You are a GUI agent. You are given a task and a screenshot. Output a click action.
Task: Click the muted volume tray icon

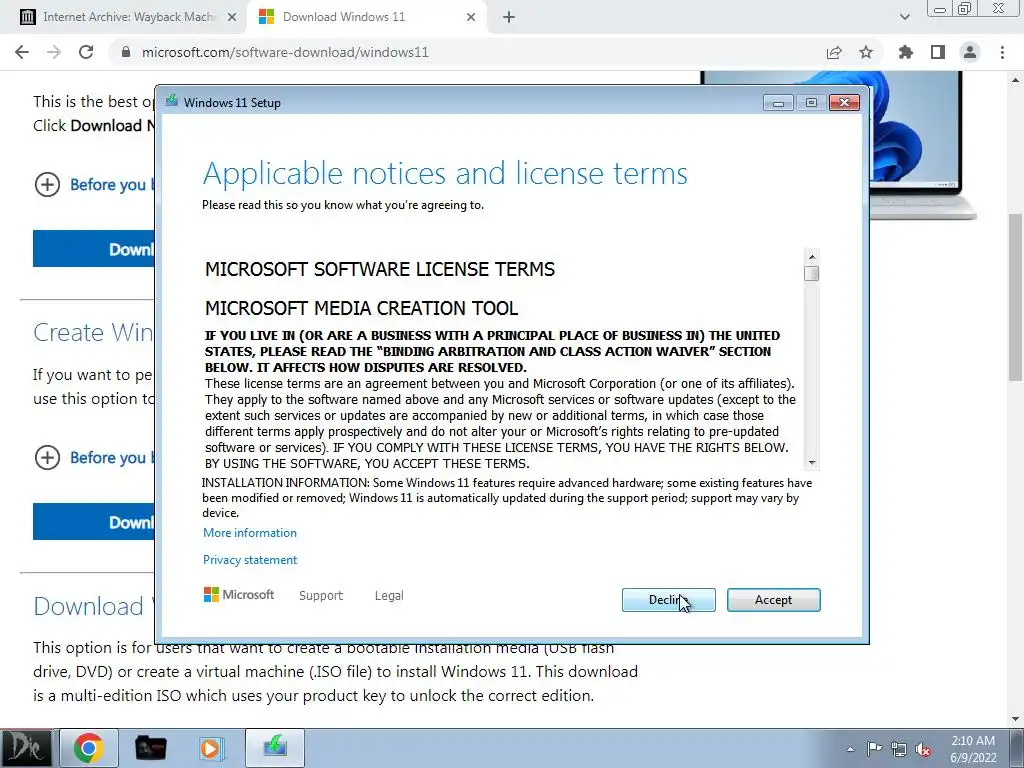pyautogui.click(x=923, y=749)
